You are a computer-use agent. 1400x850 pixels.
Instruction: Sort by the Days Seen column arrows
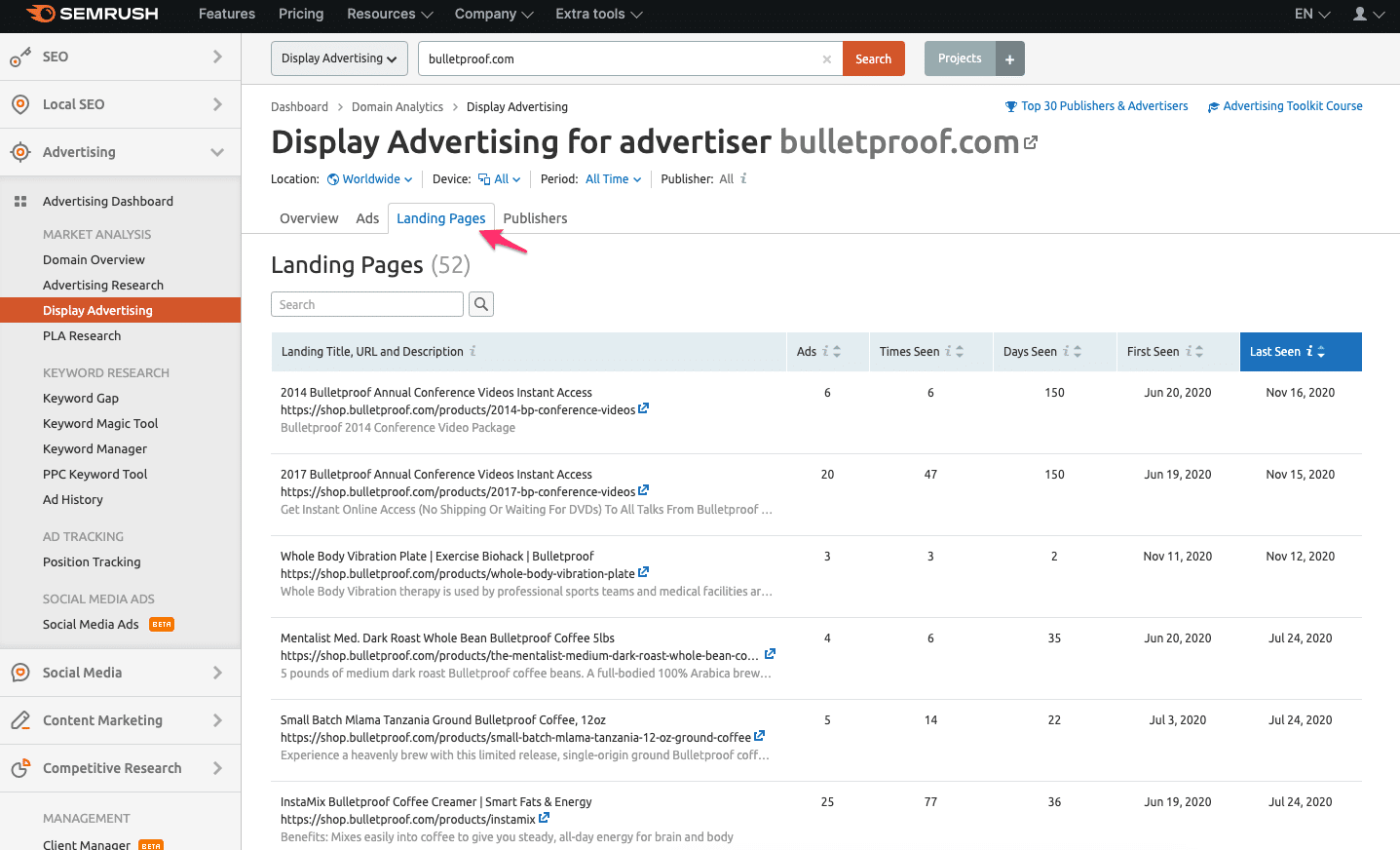pyautogui.click(x=1078, y=352)
